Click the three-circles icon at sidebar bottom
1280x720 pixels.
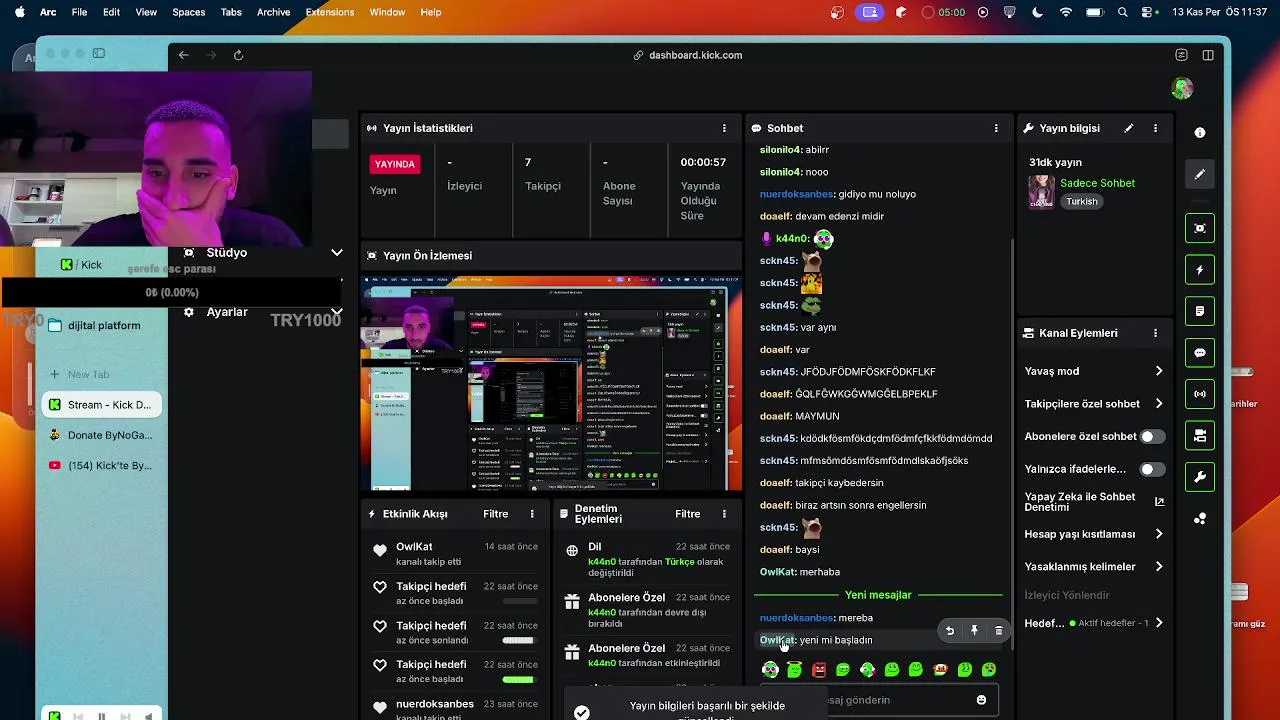tap(1200, 519)
